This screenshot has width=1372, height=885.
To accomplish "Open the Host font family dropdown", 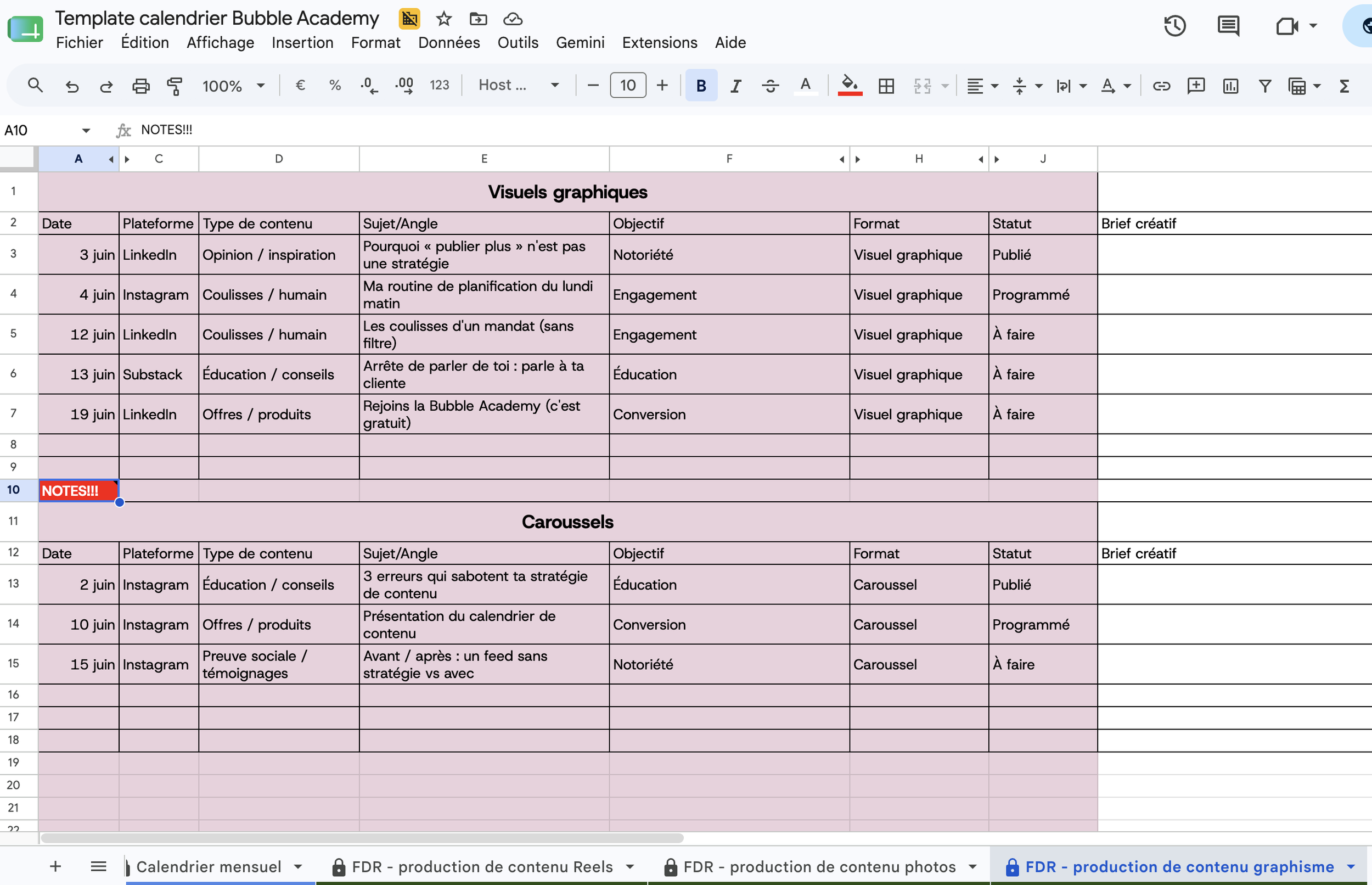I will click(x=519, y=86).
